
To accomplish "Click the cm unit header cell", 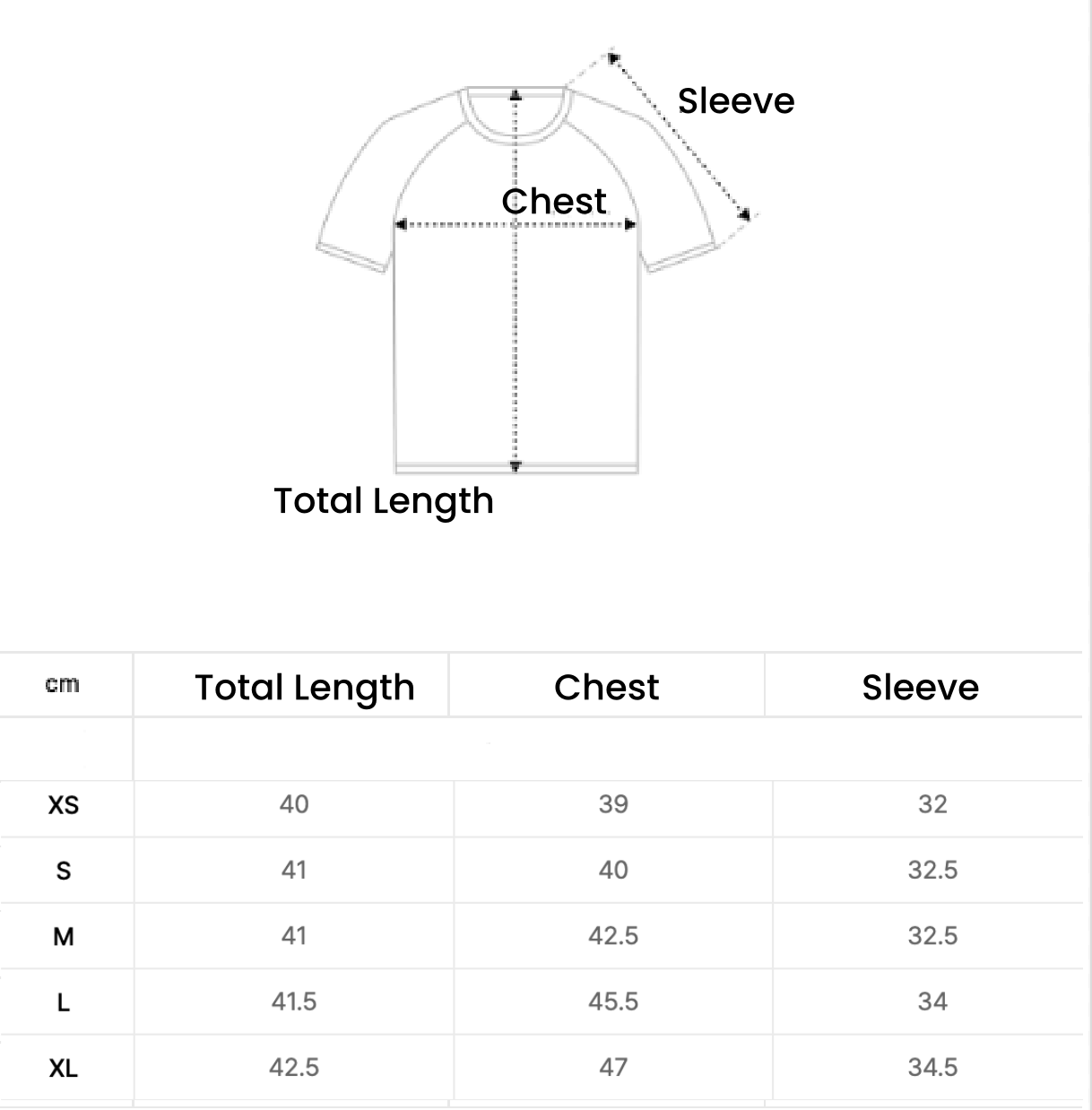I will tap(62, 685).
